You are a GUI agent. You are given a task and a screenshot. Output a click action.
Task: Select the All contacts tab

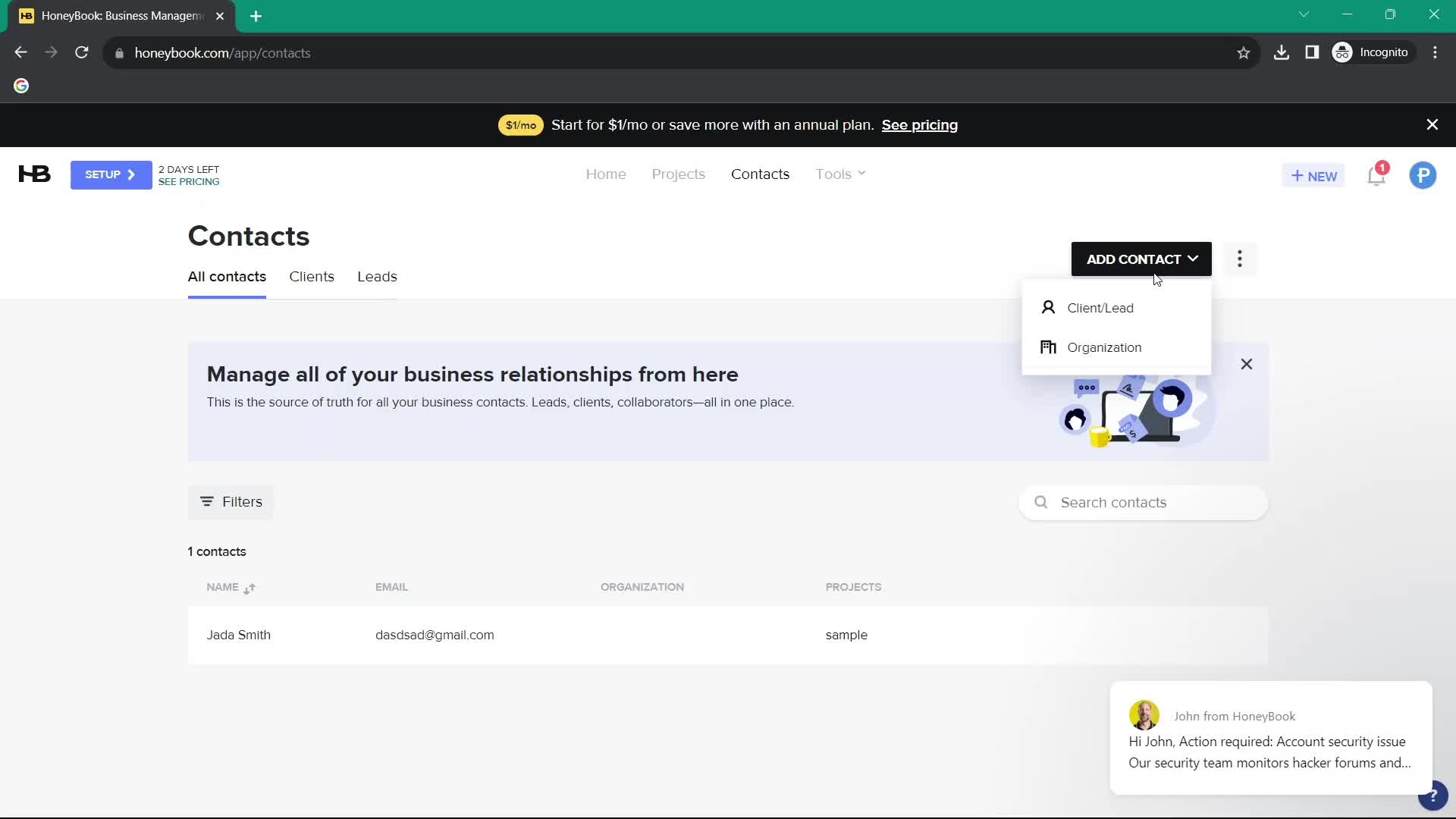pyautogui.click(x=227, y=277)
